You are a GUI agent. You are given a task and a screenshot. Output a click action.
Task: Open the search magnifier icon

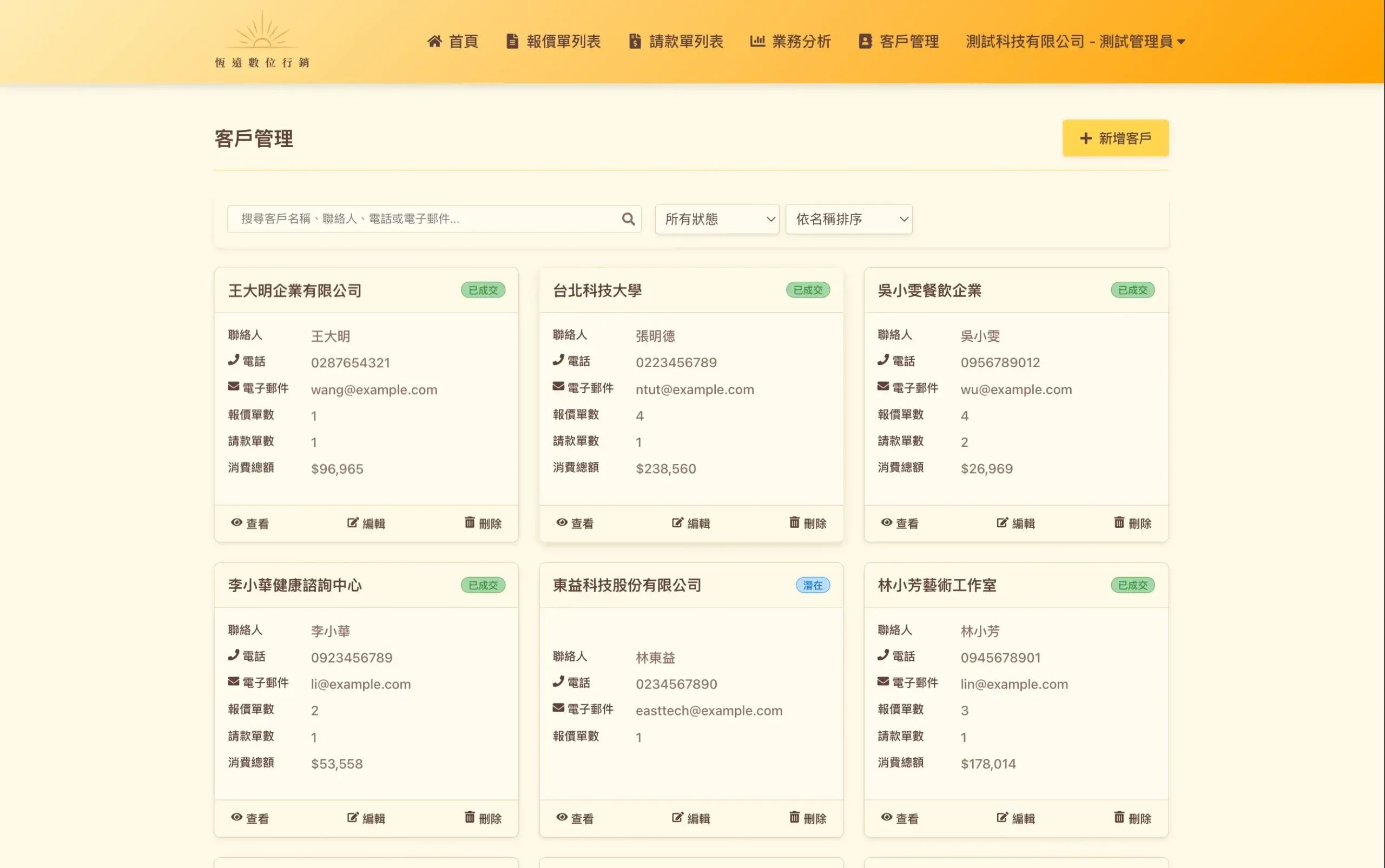(627, 218)
